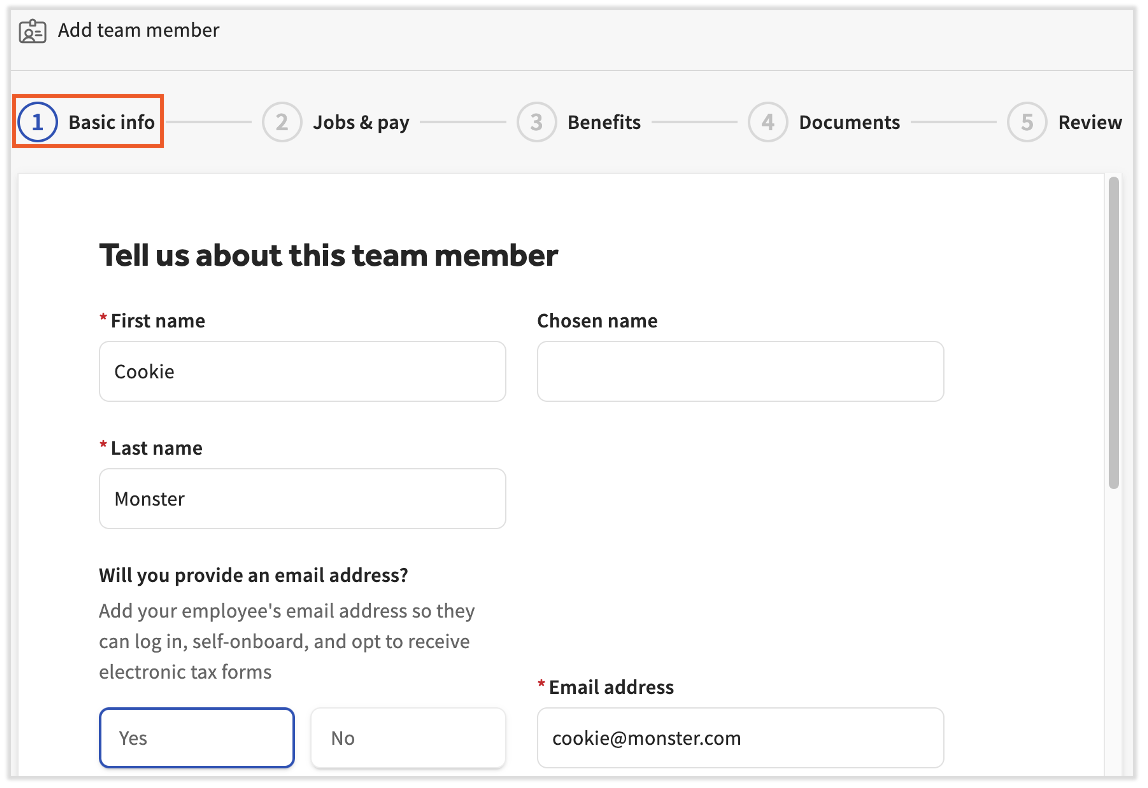Viewport: 1148px width, 788px height.
Task: Click the "Add team member" title text
Action: point(139,30)
